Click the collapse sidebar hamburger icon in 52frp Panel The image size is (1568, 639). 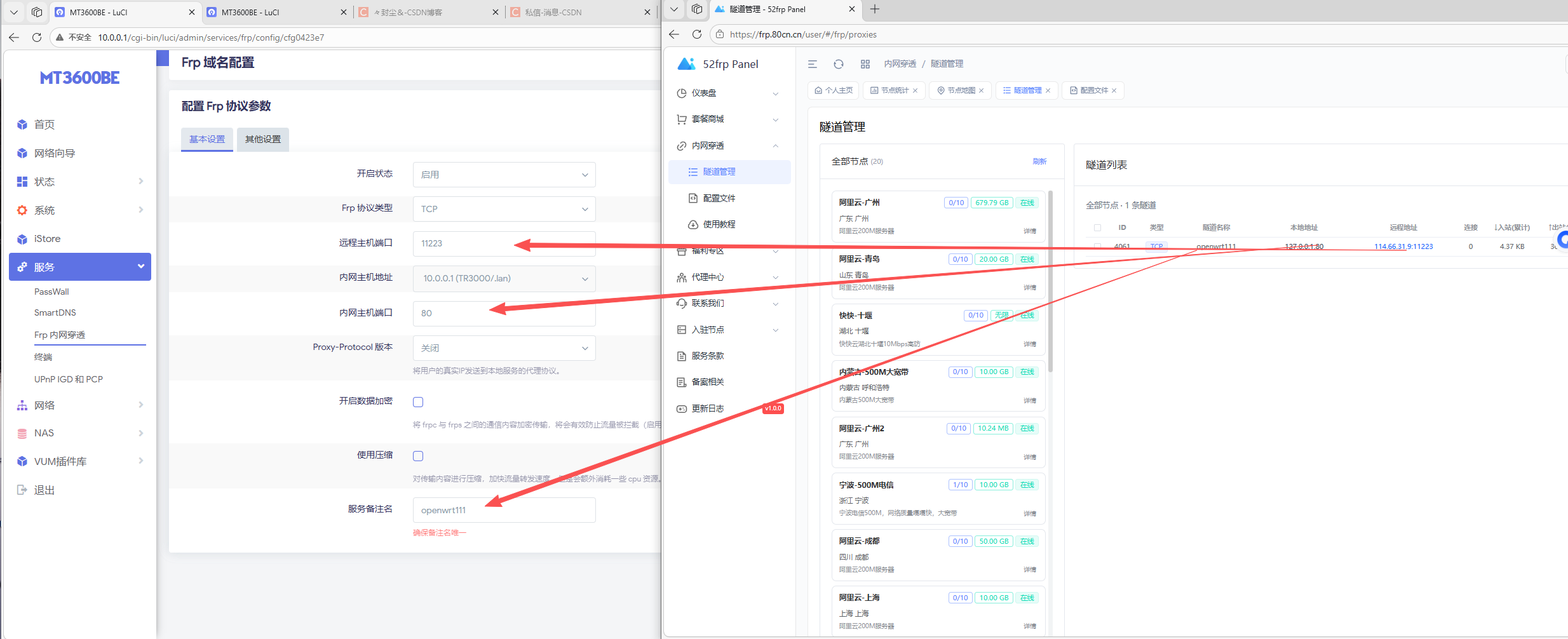point(812,64)
